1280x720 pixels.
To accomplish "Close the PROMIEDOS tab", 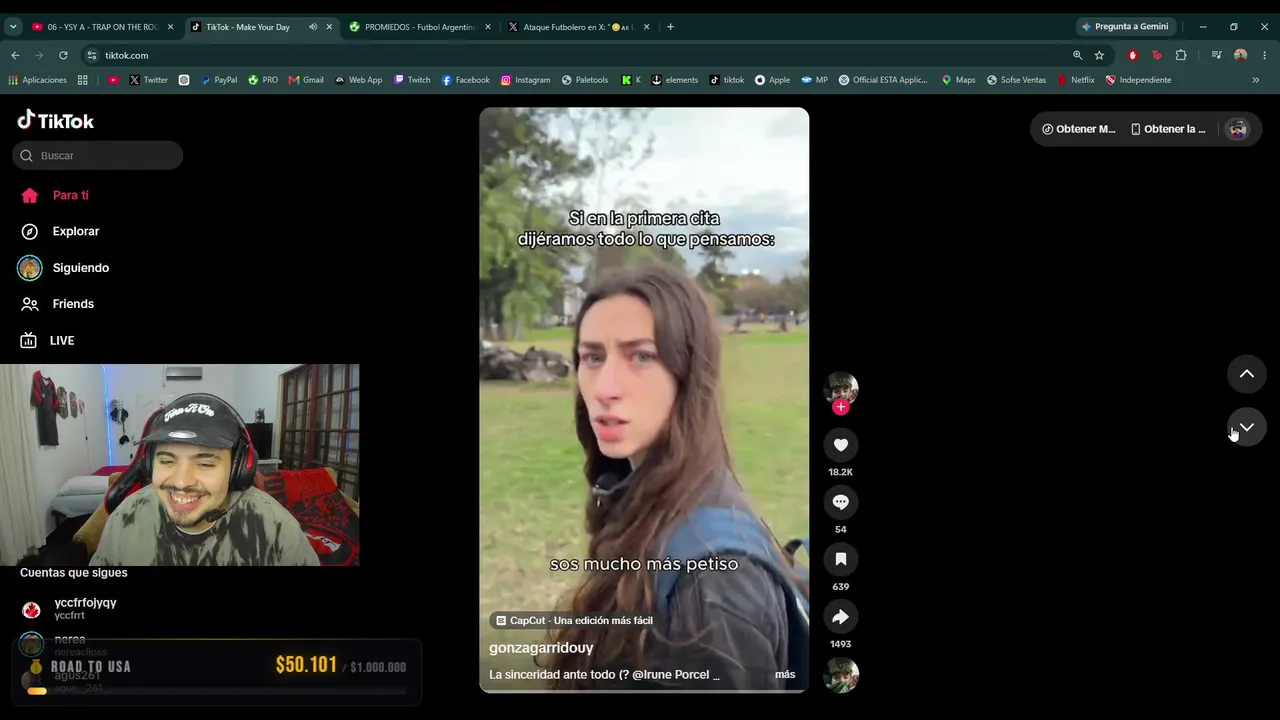I will [488, 27].
